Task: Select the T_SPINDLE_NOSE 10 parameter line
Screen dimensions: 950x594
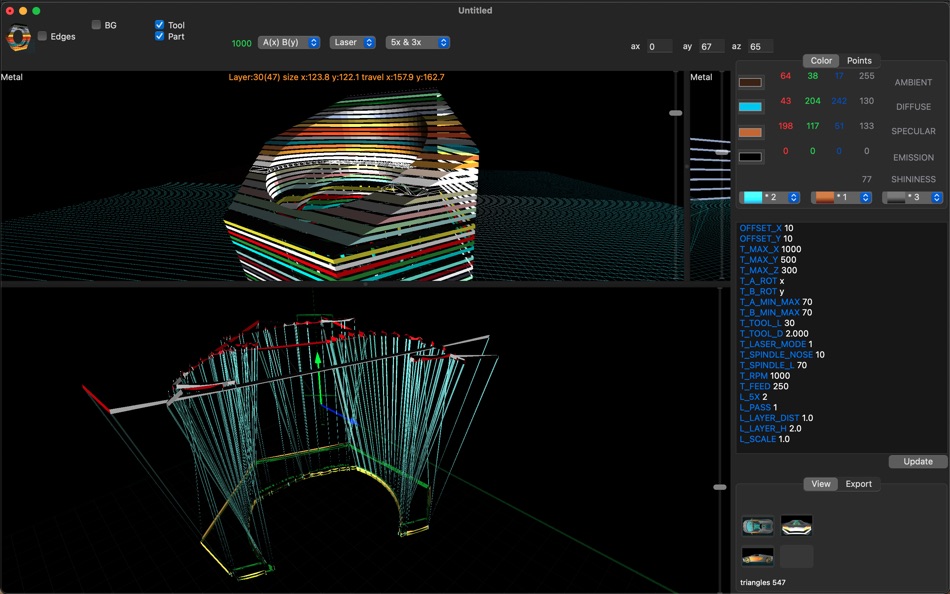Action: [x=782, y=355]
